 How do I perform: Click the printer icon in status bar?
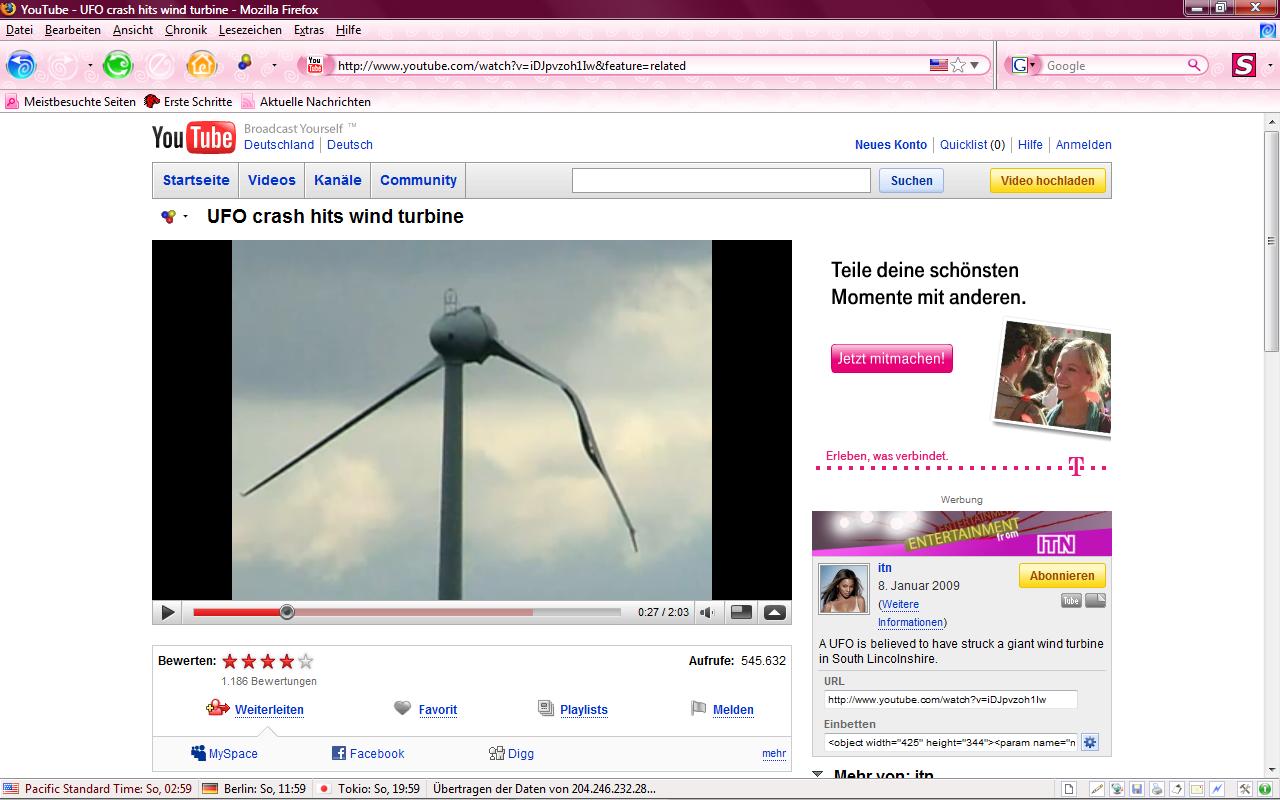1157,790
